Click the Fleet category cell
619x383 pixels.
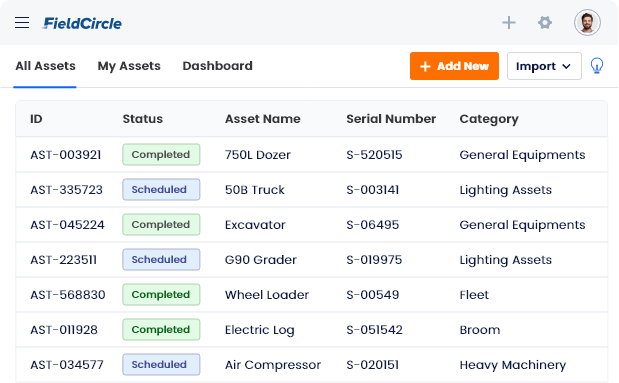[x=474, y=295]
